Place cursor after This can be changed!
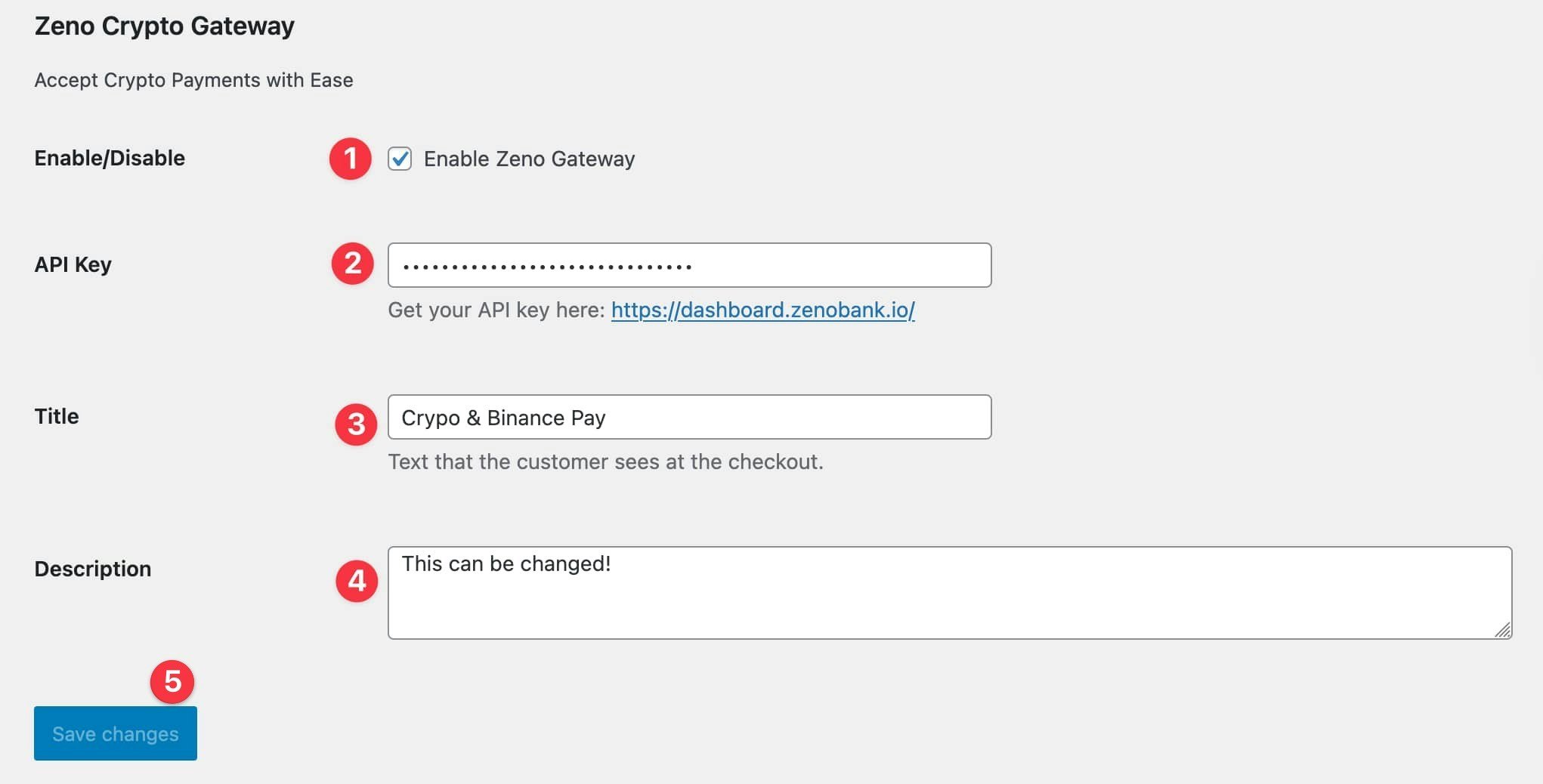Screen dimensions: 1543x784 tap(614, 563)
